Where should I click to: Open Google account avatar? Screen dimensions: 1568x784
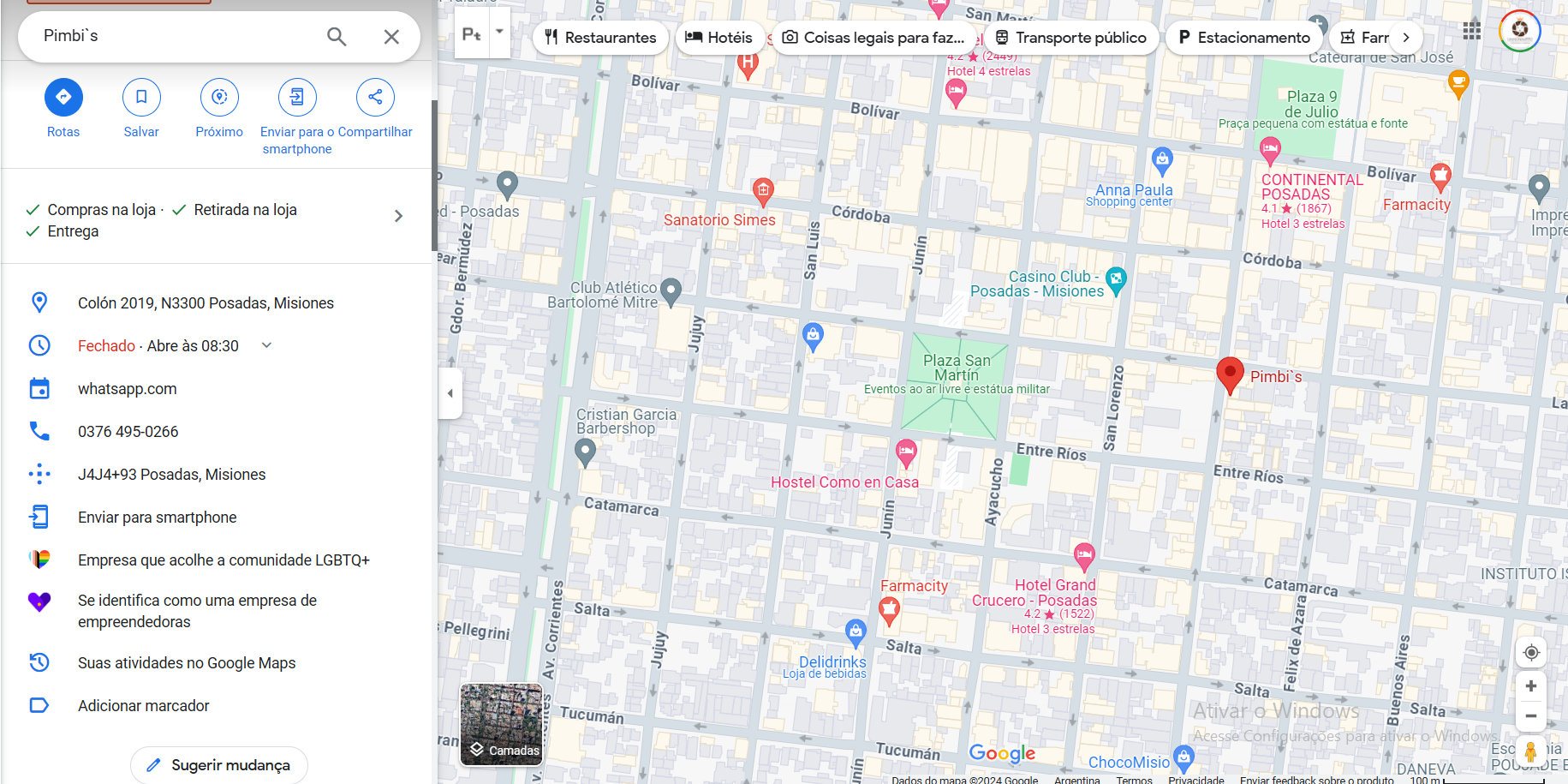coord(1520,31)
